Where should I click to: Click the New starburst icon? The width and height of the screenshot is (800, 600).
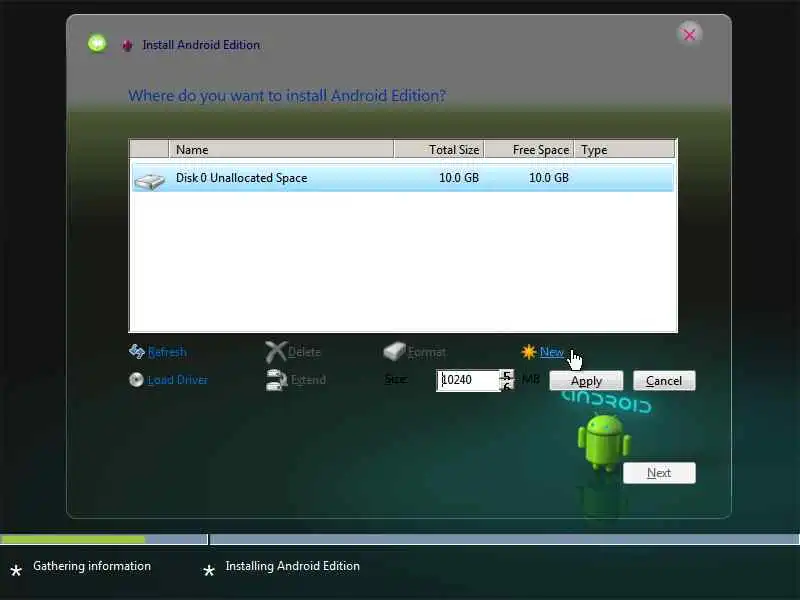tap(529, 352)
